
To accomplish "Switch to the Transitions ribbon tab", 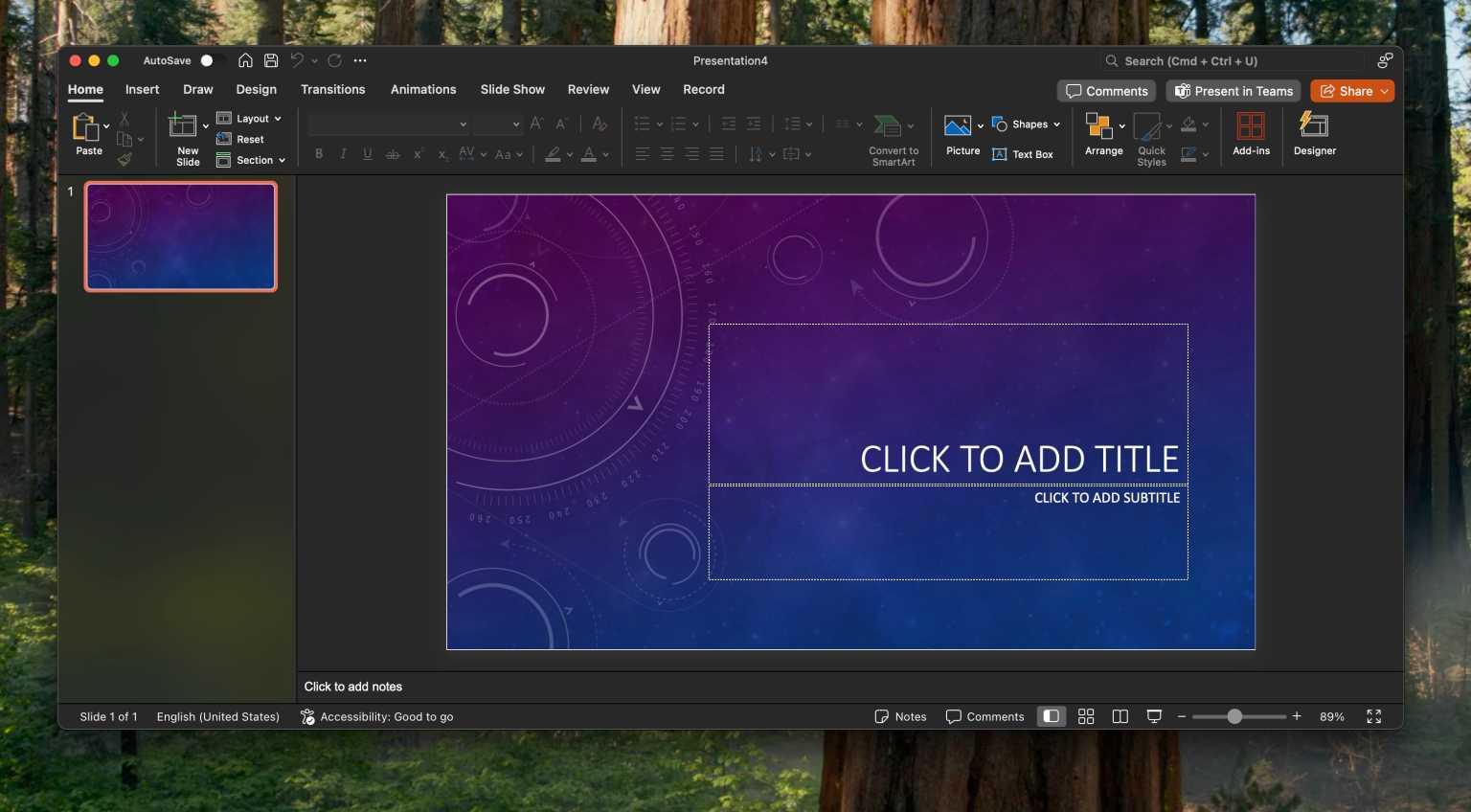I will coord(332,89).
